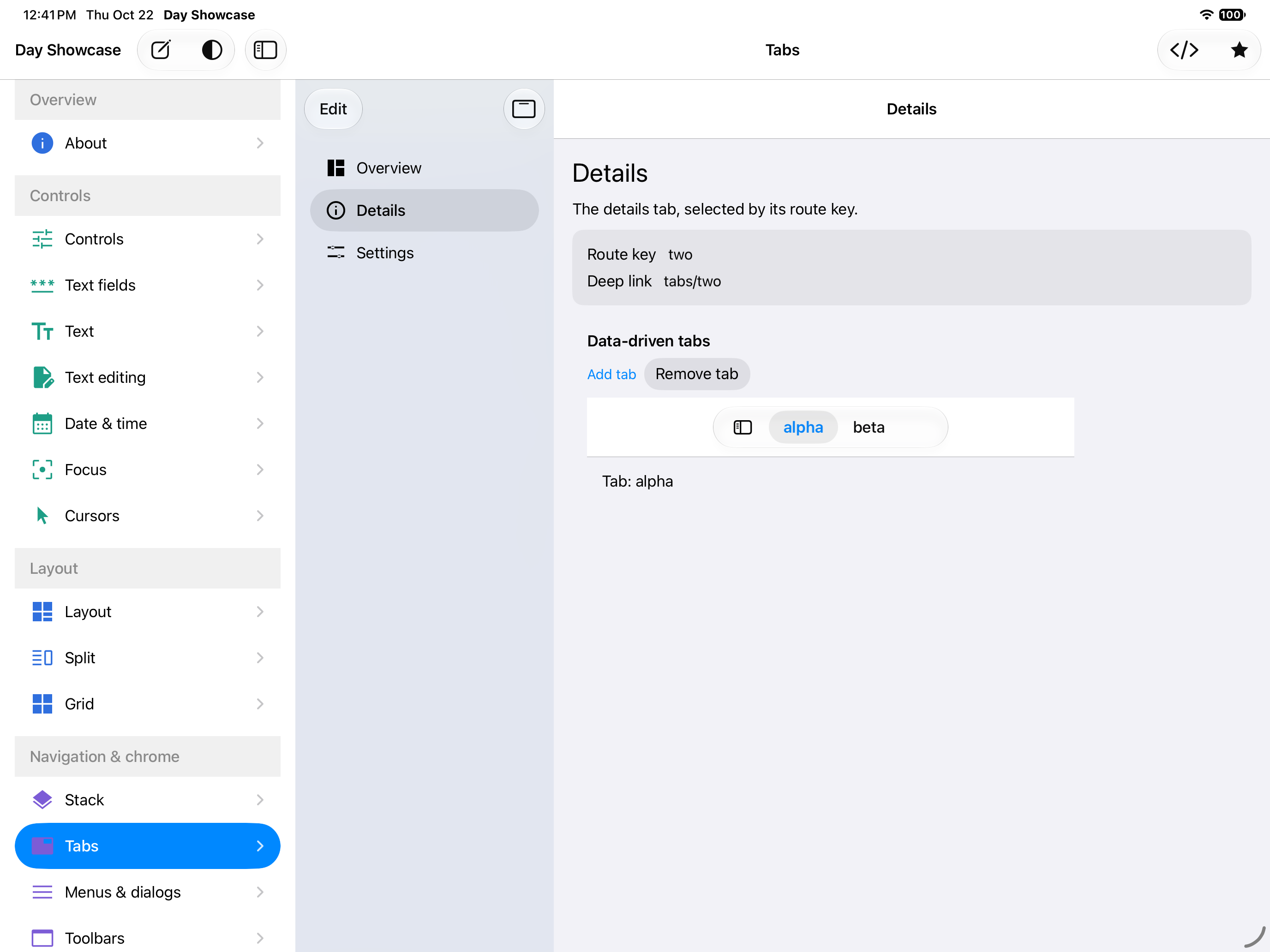Open the Text fields list item
The width and height of the screenshot is (1270, 952).
click(x=148, y=285)
